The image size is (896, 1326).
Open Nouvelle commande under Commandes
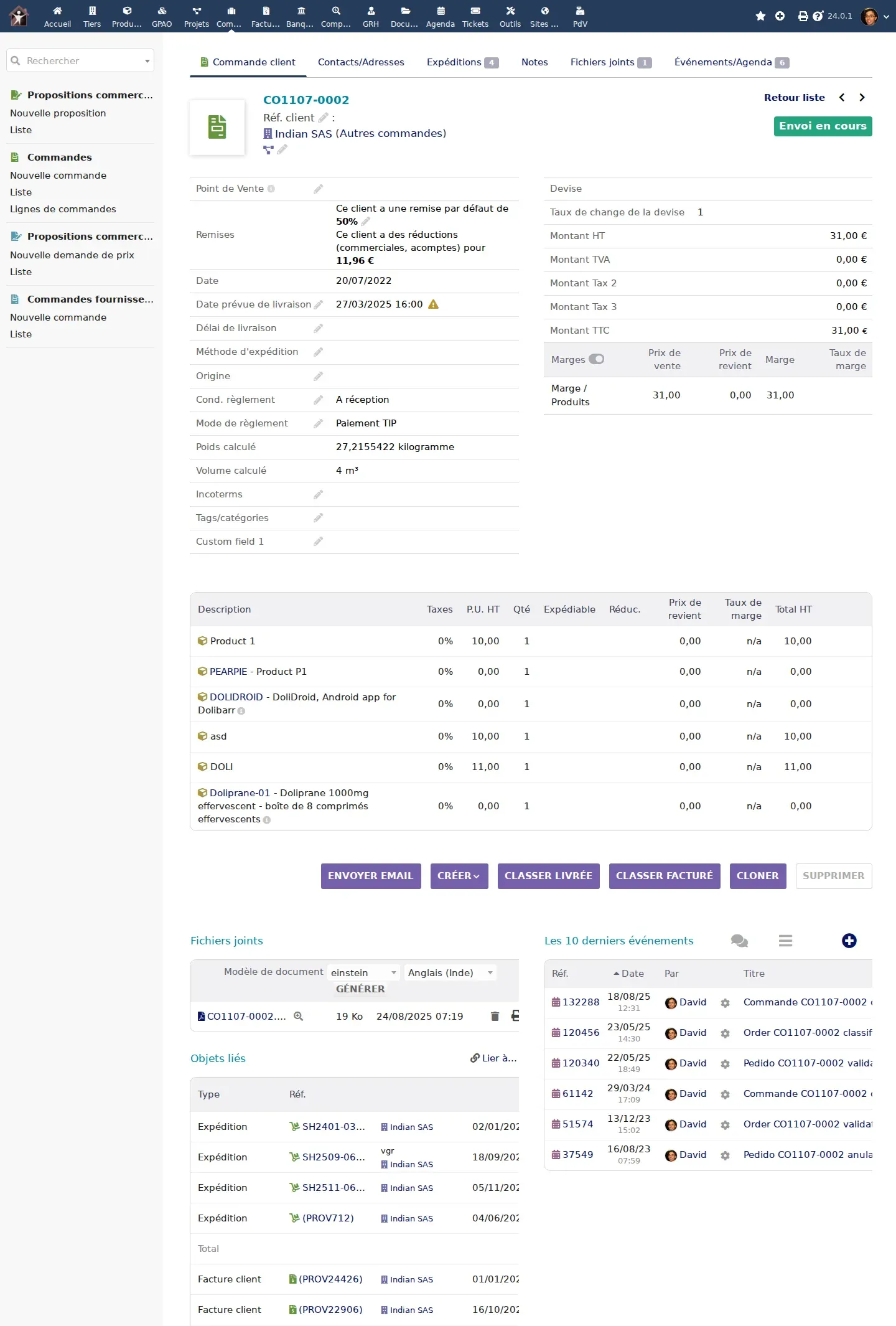tap(58, 176)
